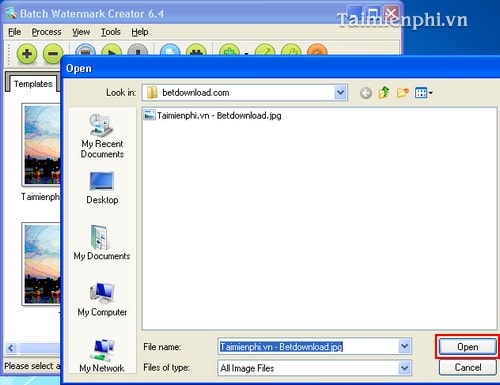Expand the Look in folder dropdown
Screen dimensions: 500x385
[340, 93]
